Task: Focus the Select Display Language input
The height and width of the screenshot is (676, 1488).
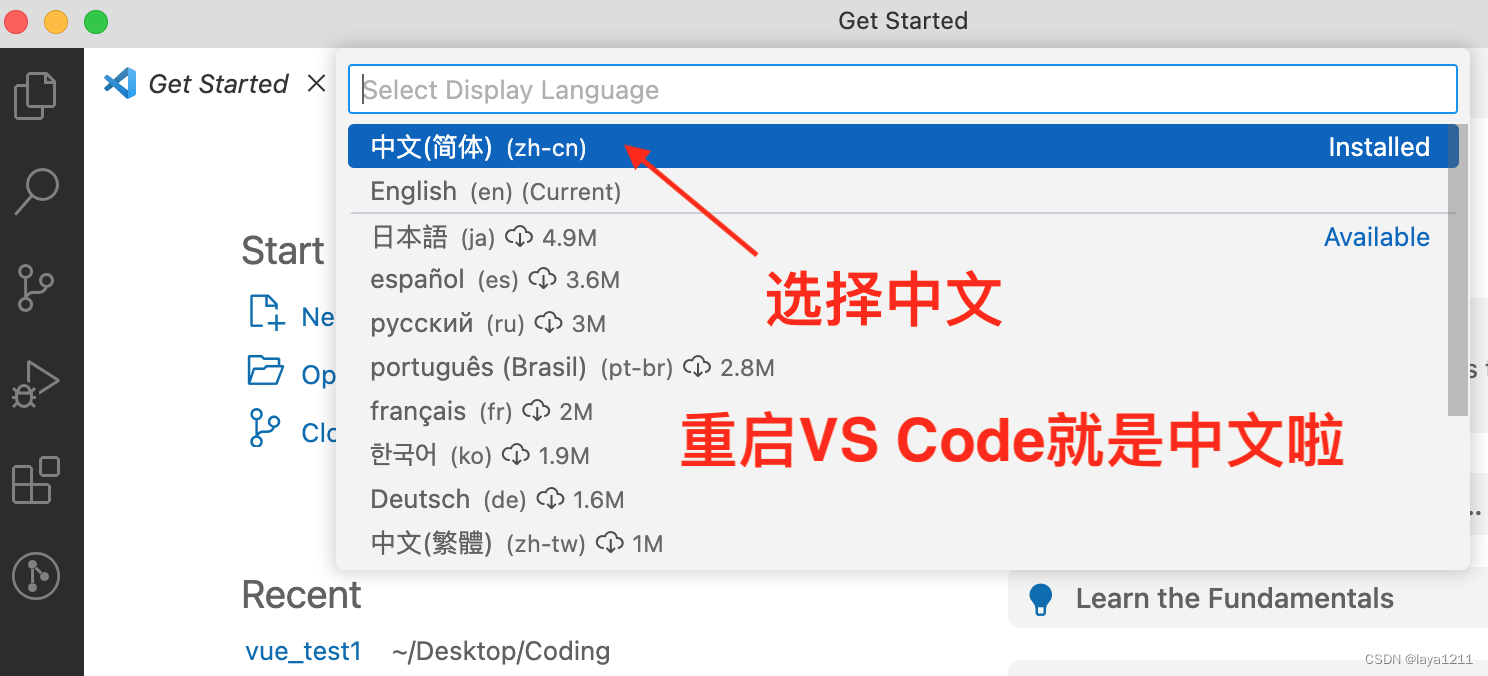Action: (x=903, y=90)
